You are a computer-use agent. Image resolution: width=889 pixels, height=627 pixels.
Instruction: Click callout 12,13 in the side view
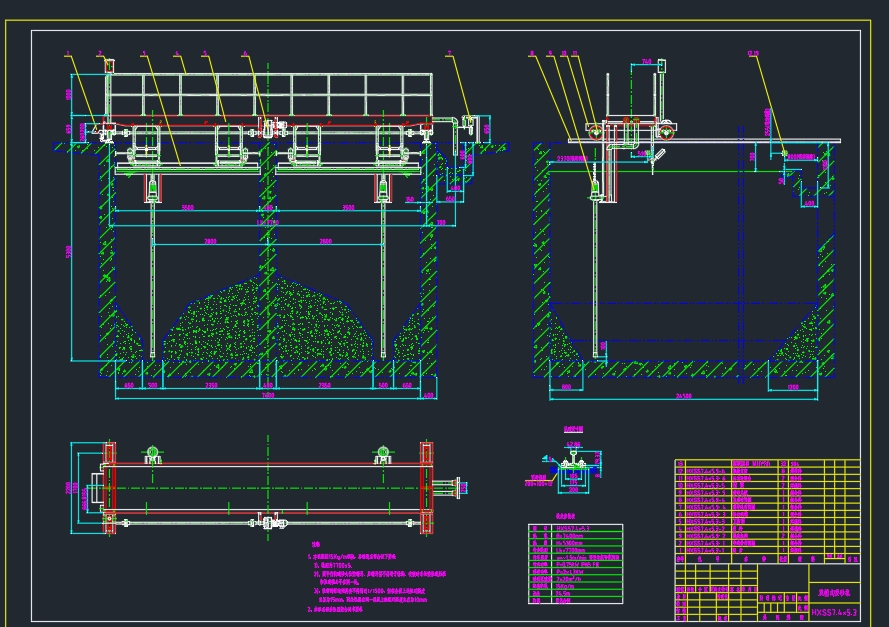(752, 52)
